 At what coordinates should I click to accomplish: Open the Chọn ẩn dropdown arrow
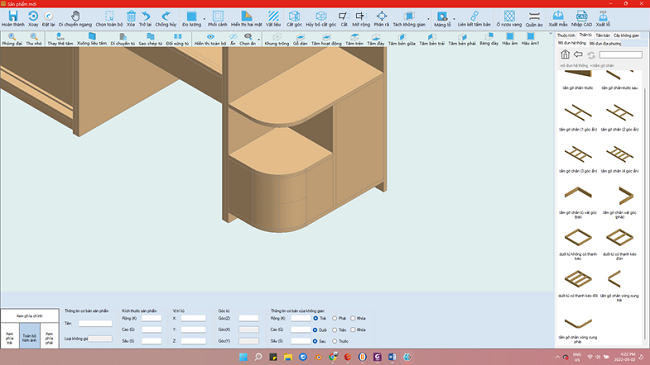(259, 40)
